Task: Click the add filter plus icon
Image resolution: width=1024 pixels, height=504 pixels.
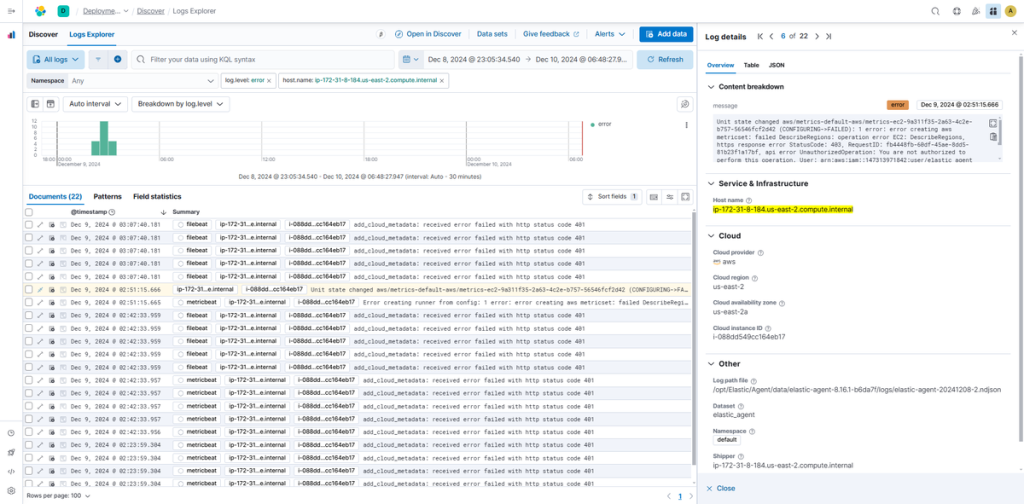Action: 119,60
